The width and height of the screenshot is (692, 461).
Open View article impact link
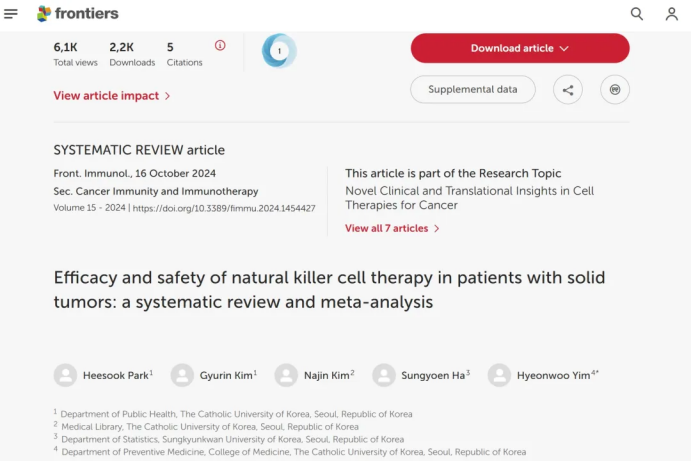tap(112, 96)
